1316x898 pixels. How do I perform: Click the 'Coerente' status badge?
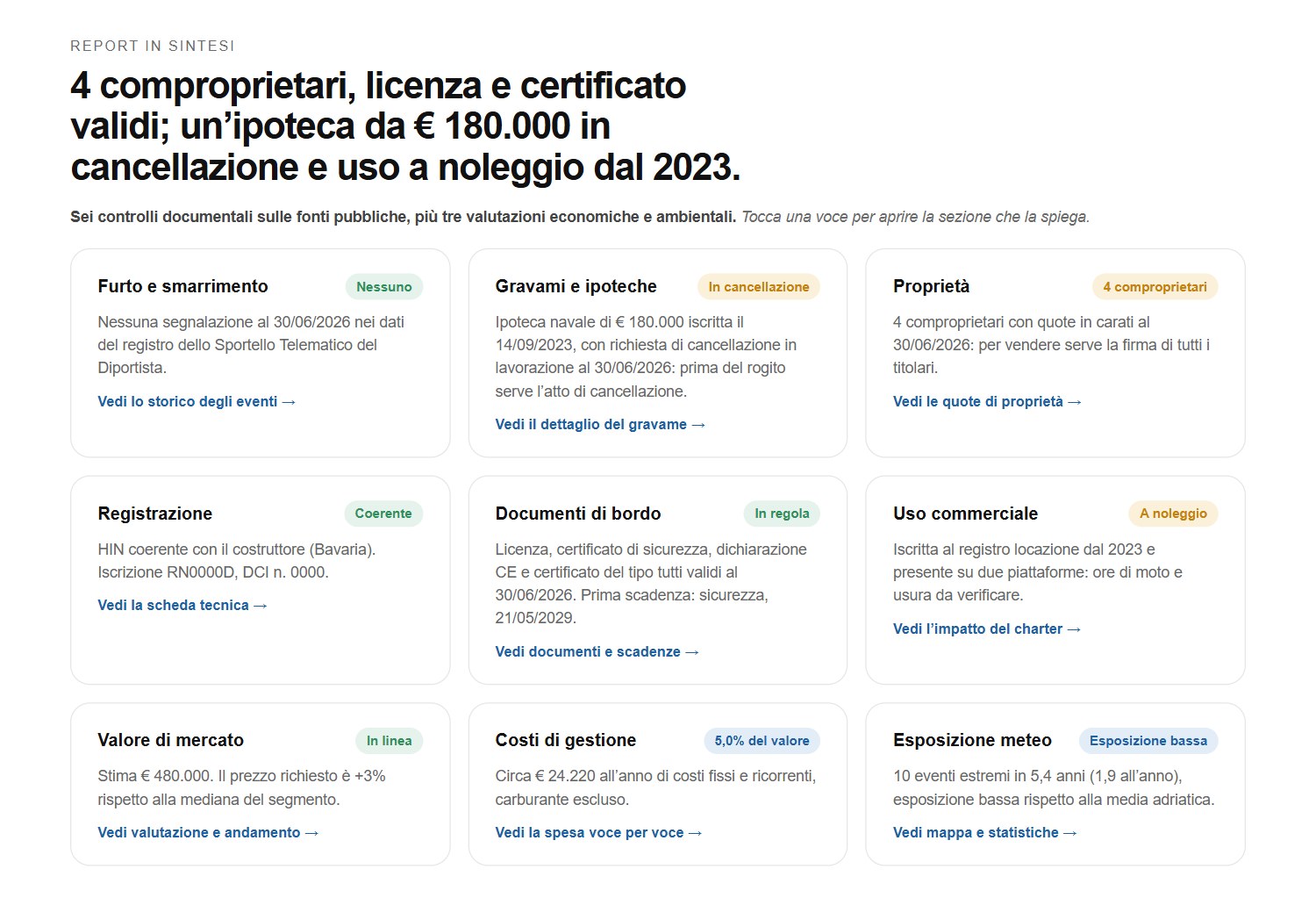tap(383, 514)
